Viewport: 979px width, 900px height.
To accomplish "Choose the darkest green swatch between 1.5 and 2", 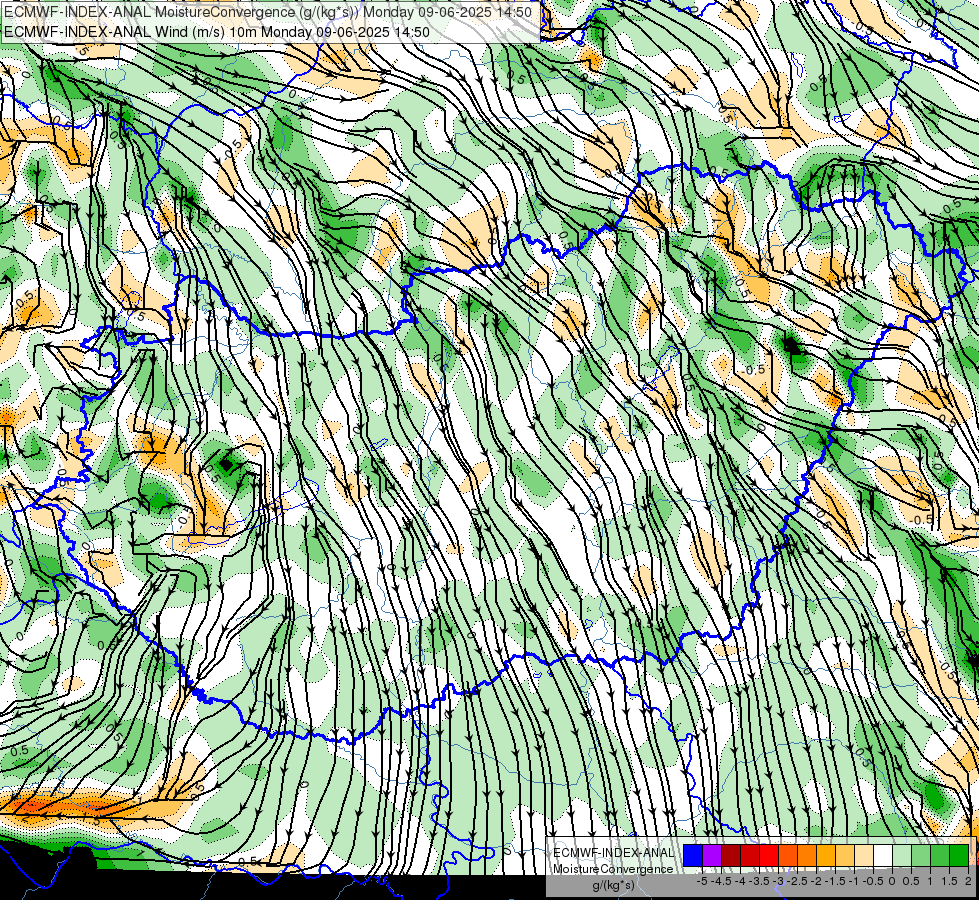I will [x=960, y=856].
